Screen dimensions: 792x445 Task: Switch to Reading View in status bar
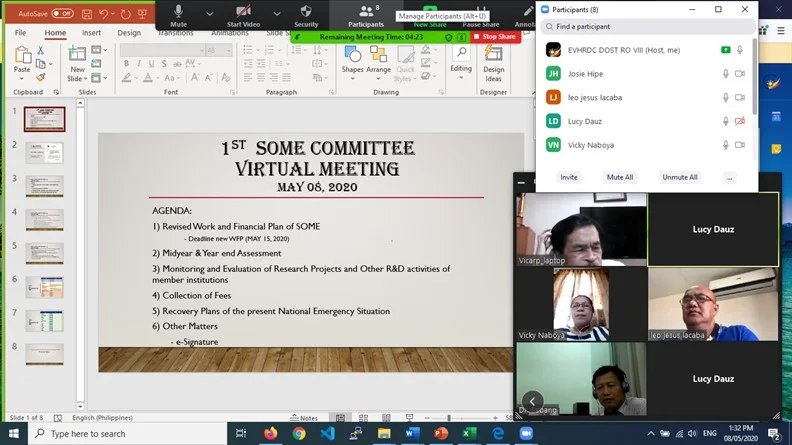[x=386, y=418]
